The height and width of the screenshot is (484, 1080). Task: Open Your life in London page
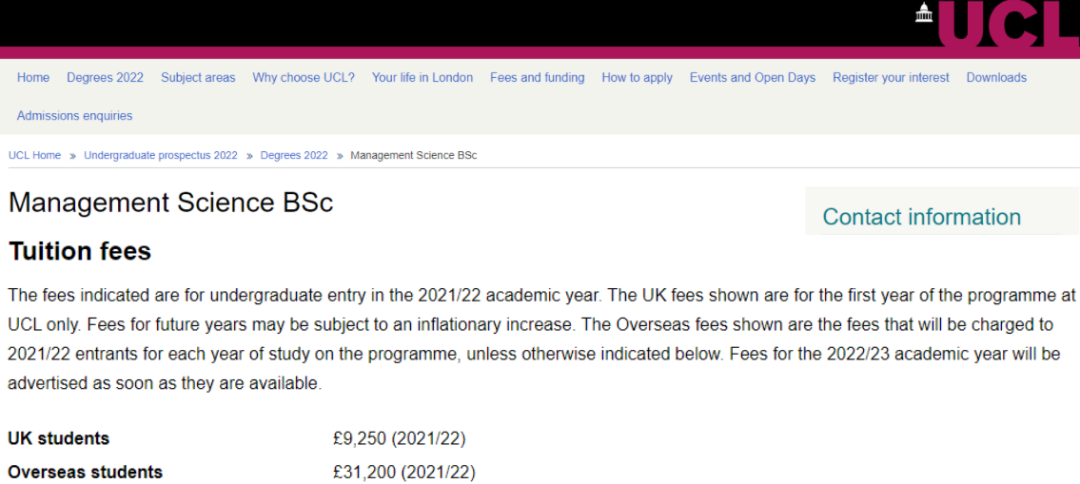[x=422, y=78]
